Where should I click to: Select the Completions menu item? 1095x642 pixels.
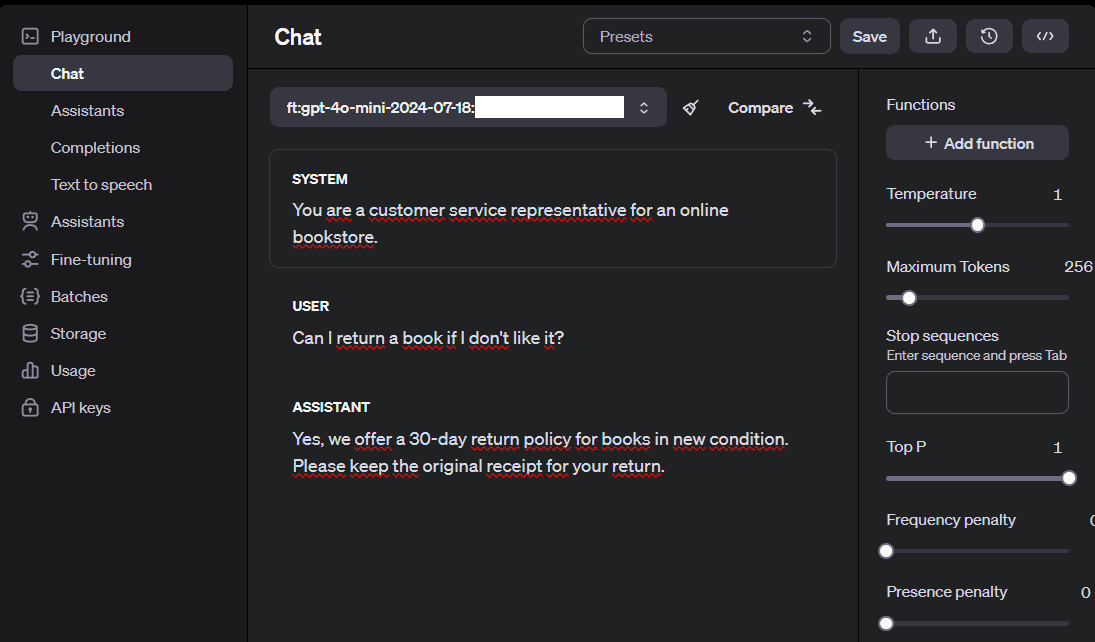[x=95, y=147]
